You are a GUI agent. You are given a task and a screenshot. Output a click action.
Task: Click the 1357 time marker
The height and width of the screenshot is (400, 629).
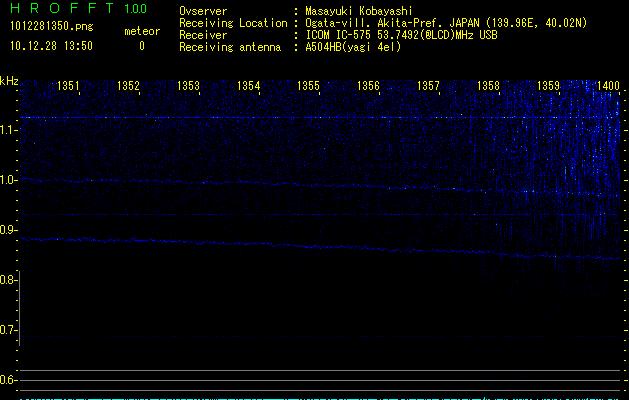pos(429,87)
